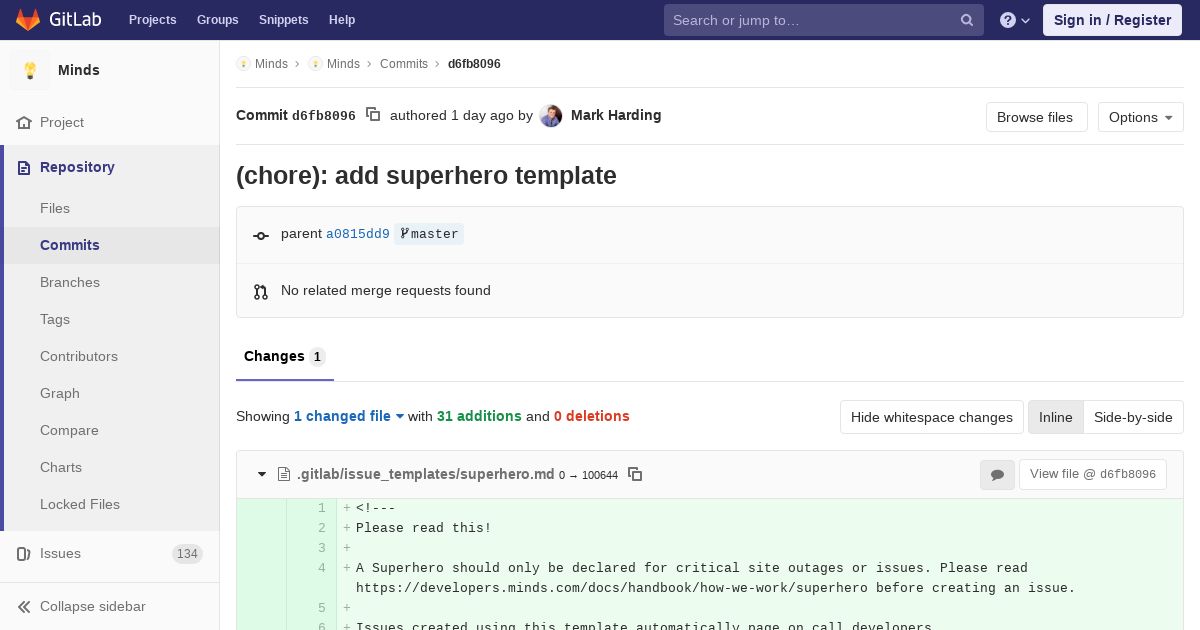Switch diff view to Side-by-side
Screen dimensions: 1200x630
click(x=1133, y=417)
